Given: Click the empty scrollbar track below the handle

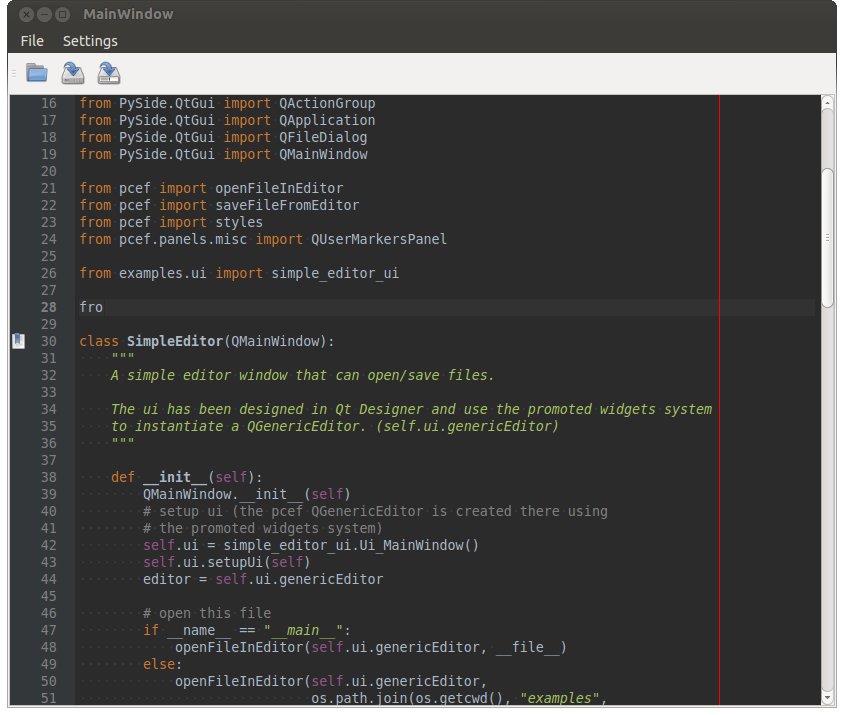Looking at the screenshot, I should [827, 500].
